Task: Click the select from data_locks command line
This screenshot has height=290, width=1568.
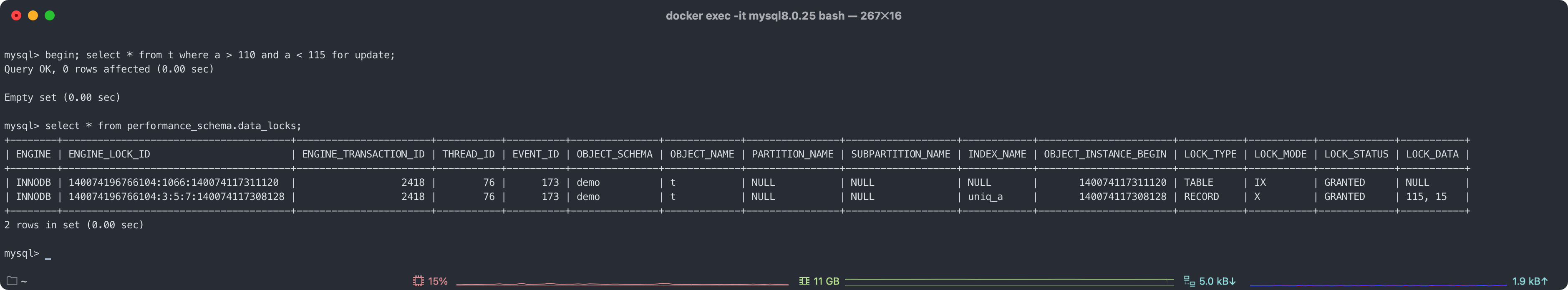Action: tap(153, 126)
